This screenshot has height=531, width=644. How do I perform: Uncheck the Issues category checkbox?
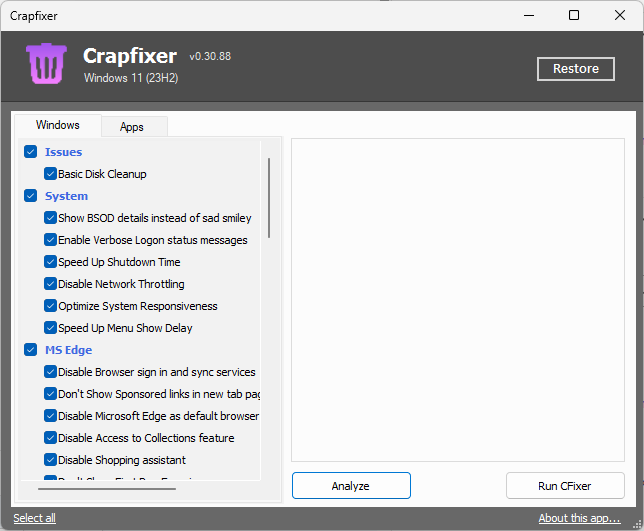tap(30, 152)
